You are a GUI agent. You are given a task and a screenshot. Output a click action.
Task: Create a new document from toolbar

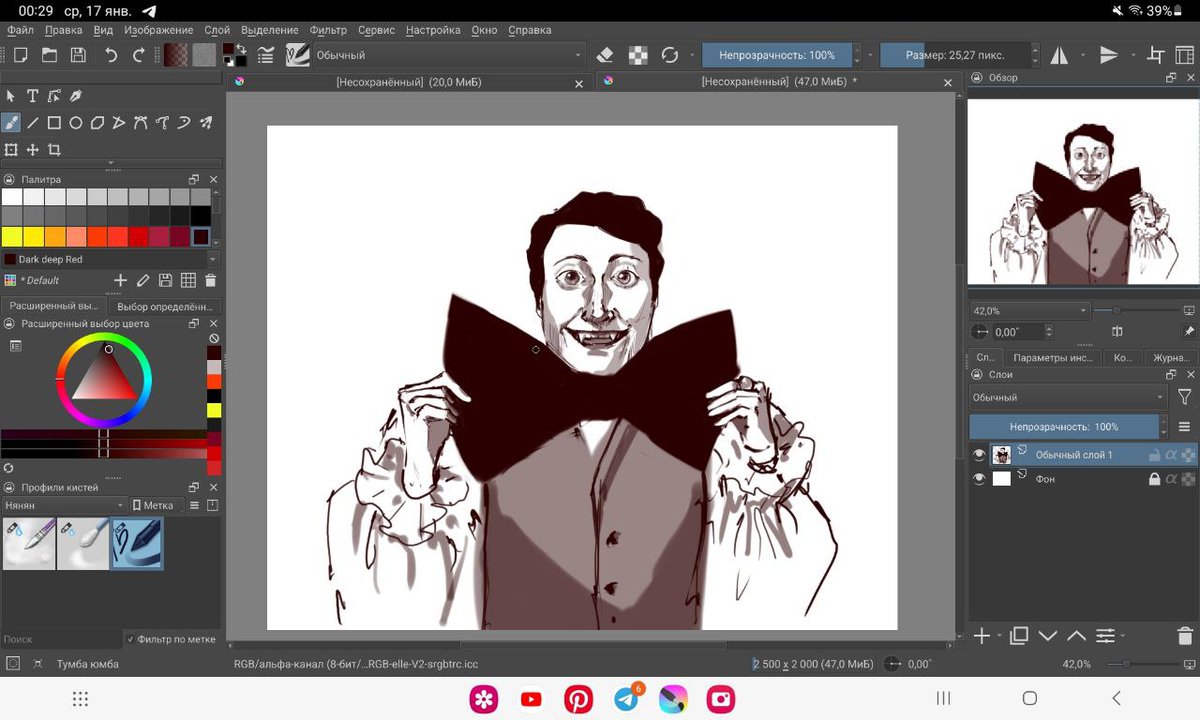tap(21, 55)
